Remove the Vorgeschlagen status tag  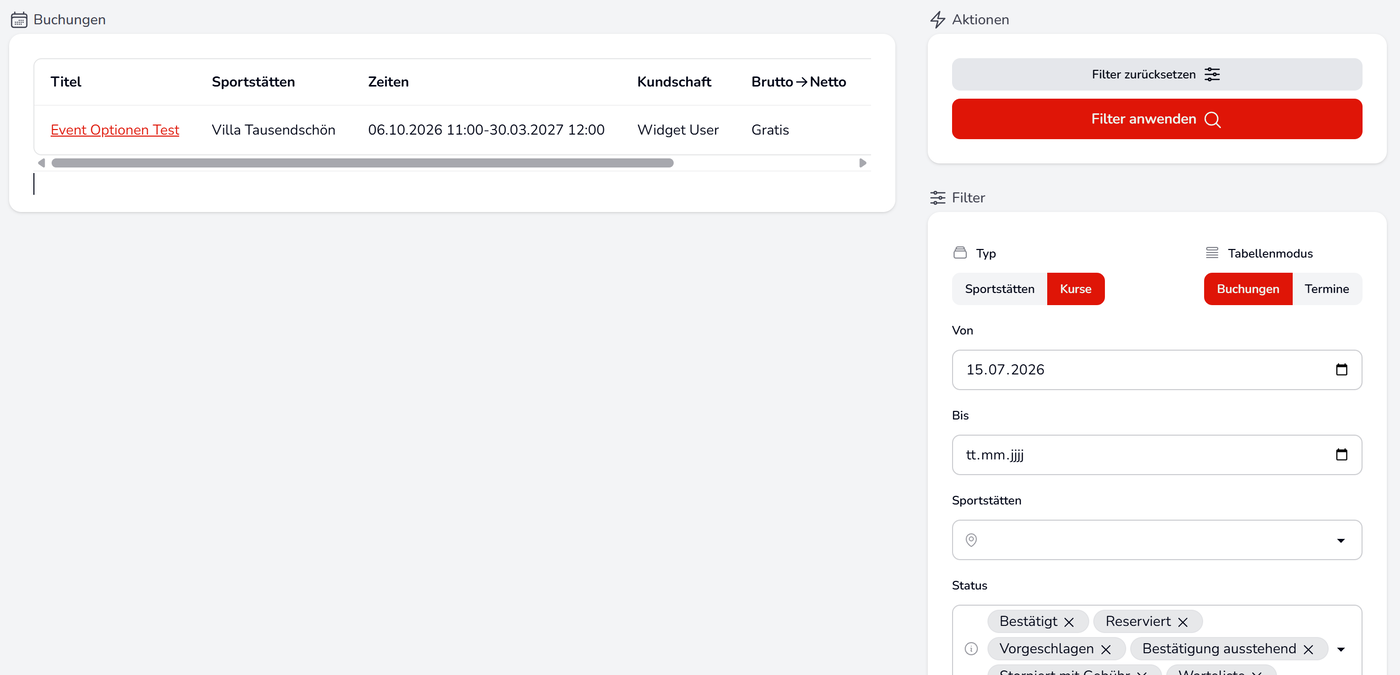click(1106, 649)
